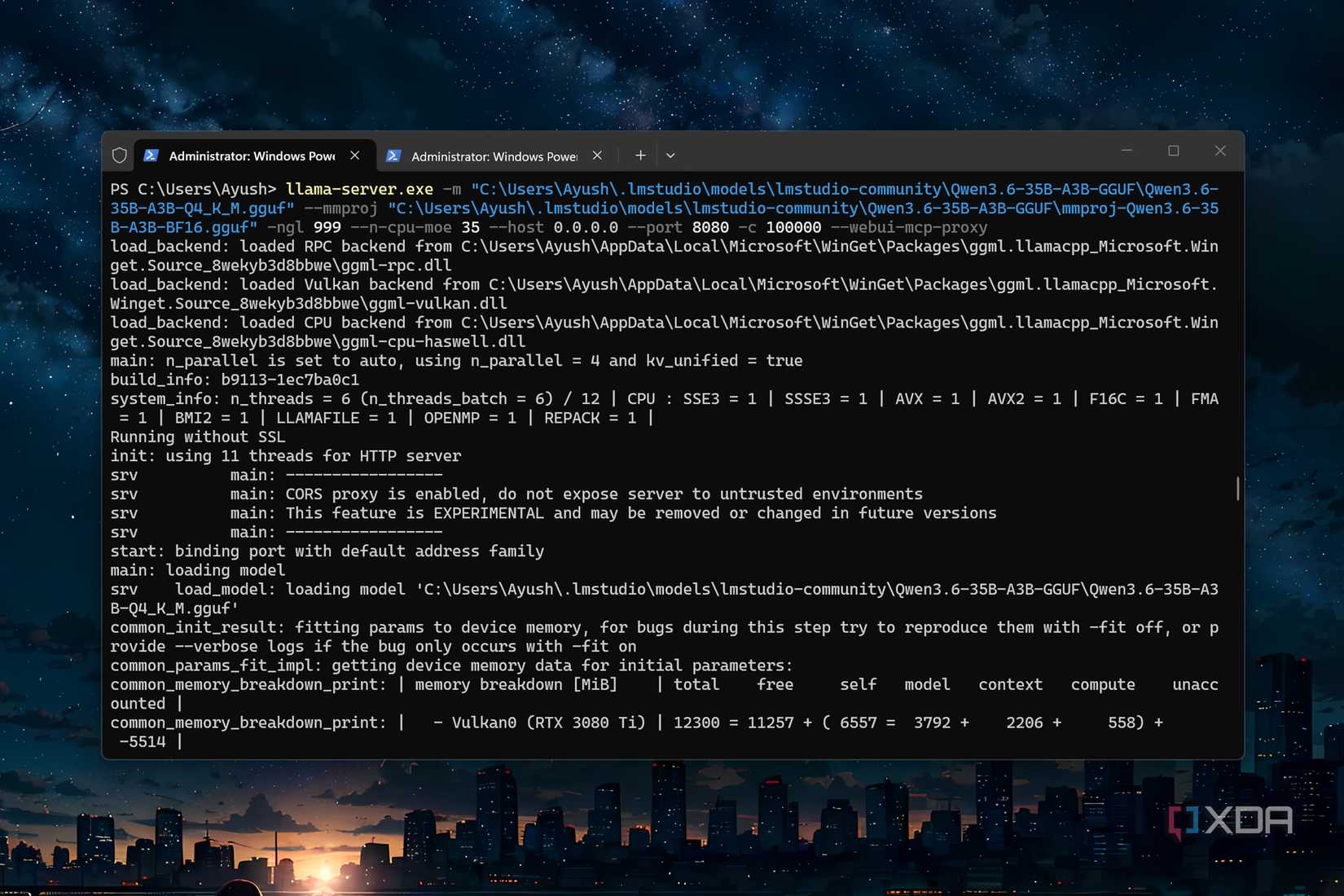Click the "Running without SSL" line
1344x896 pixels.
198,437
